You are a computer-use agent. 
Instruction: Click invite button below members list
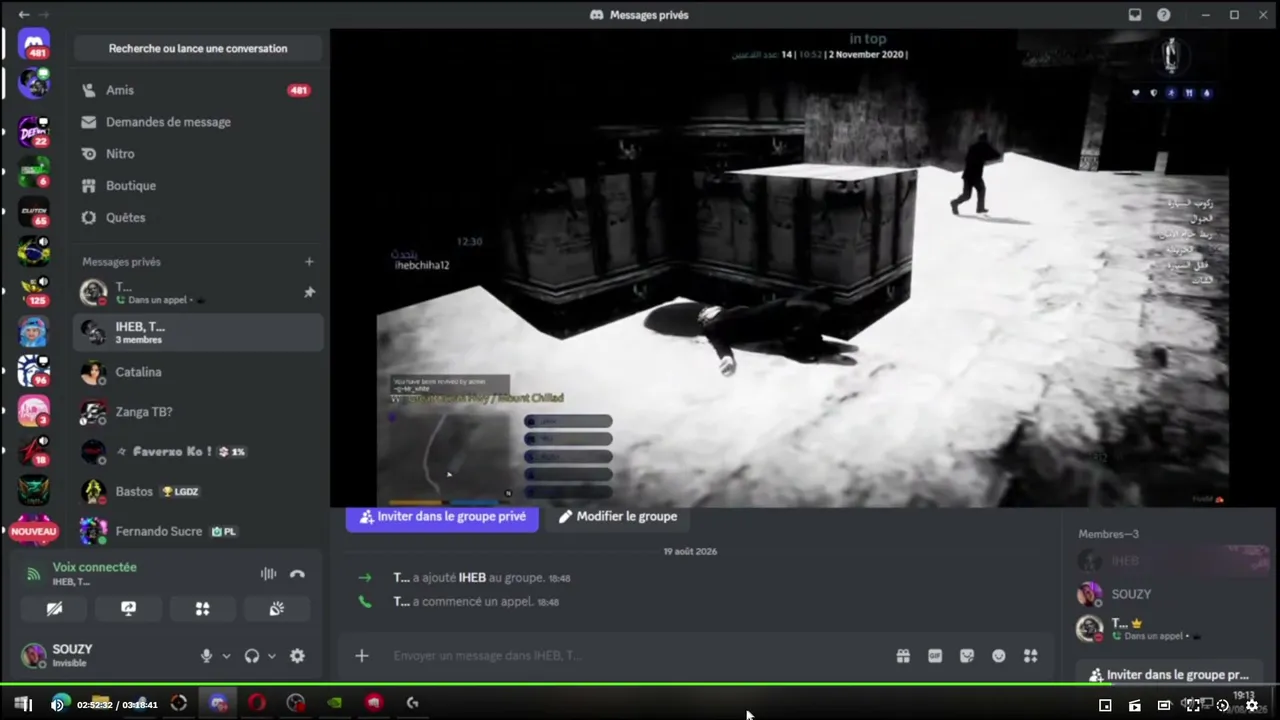pos(1170,675)
